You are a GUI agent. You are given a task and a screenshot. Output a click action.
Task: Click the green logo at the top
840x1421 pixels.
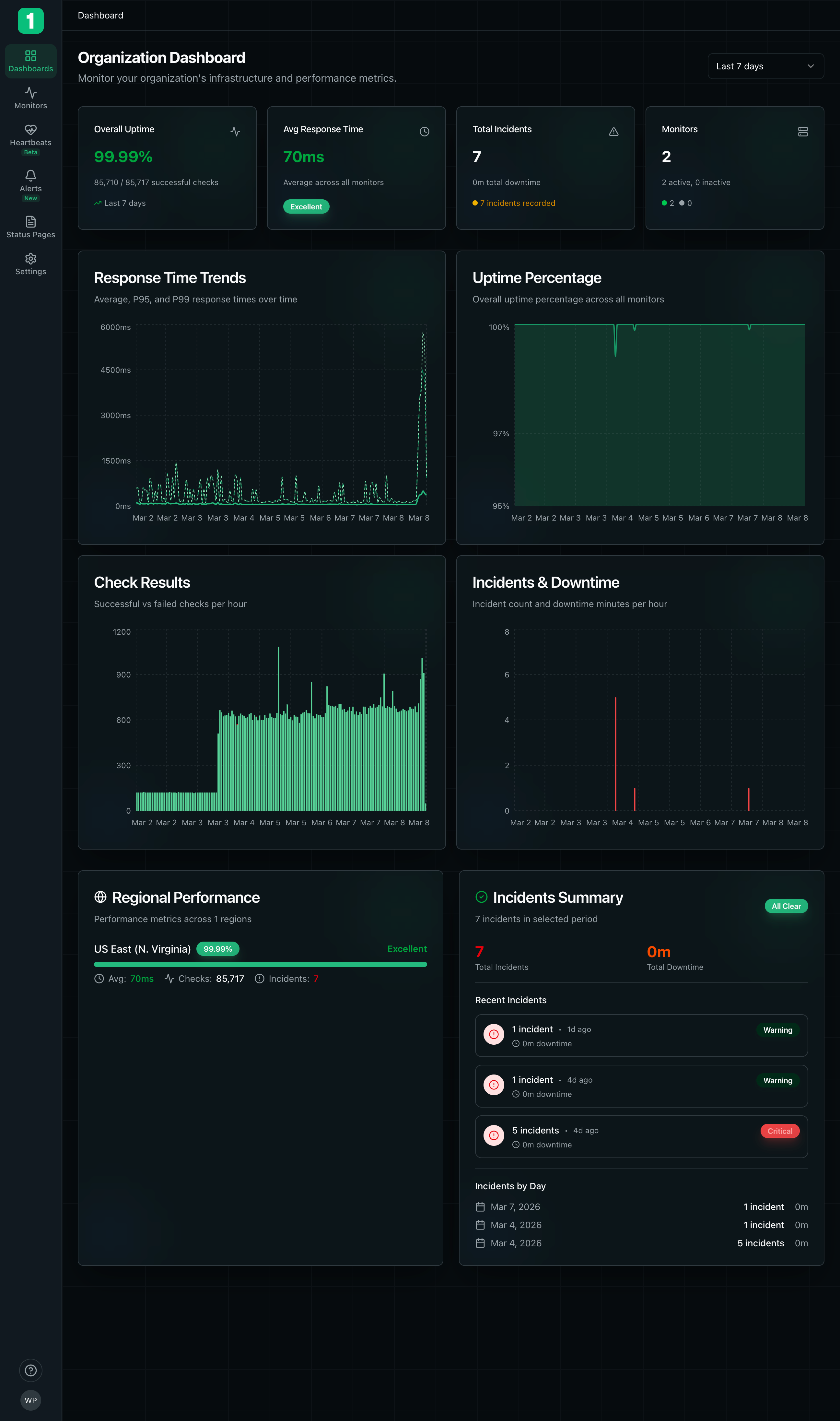30,21
